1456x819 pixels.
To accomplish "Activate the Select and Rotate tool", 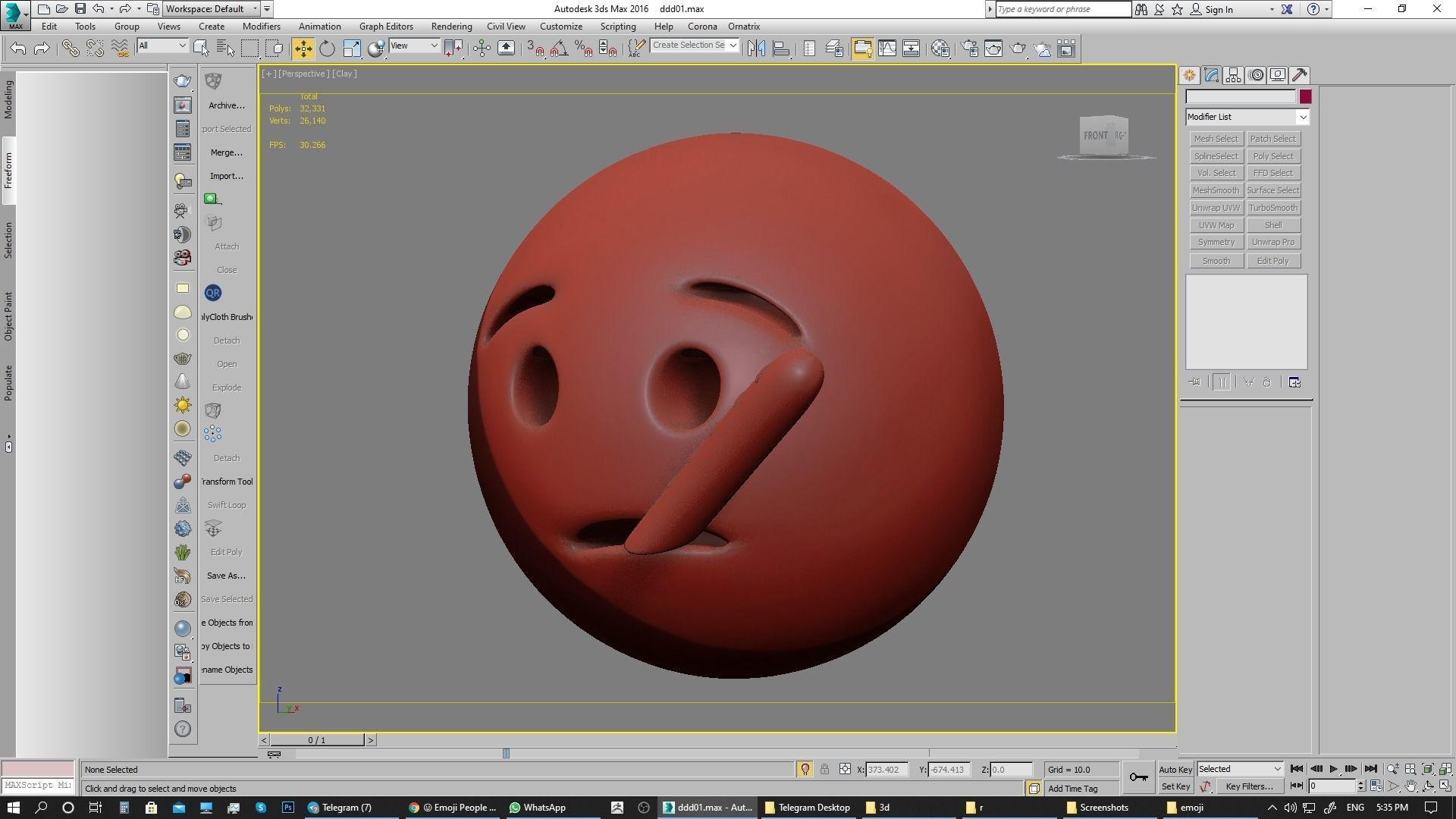I will (x=327, y=49).
